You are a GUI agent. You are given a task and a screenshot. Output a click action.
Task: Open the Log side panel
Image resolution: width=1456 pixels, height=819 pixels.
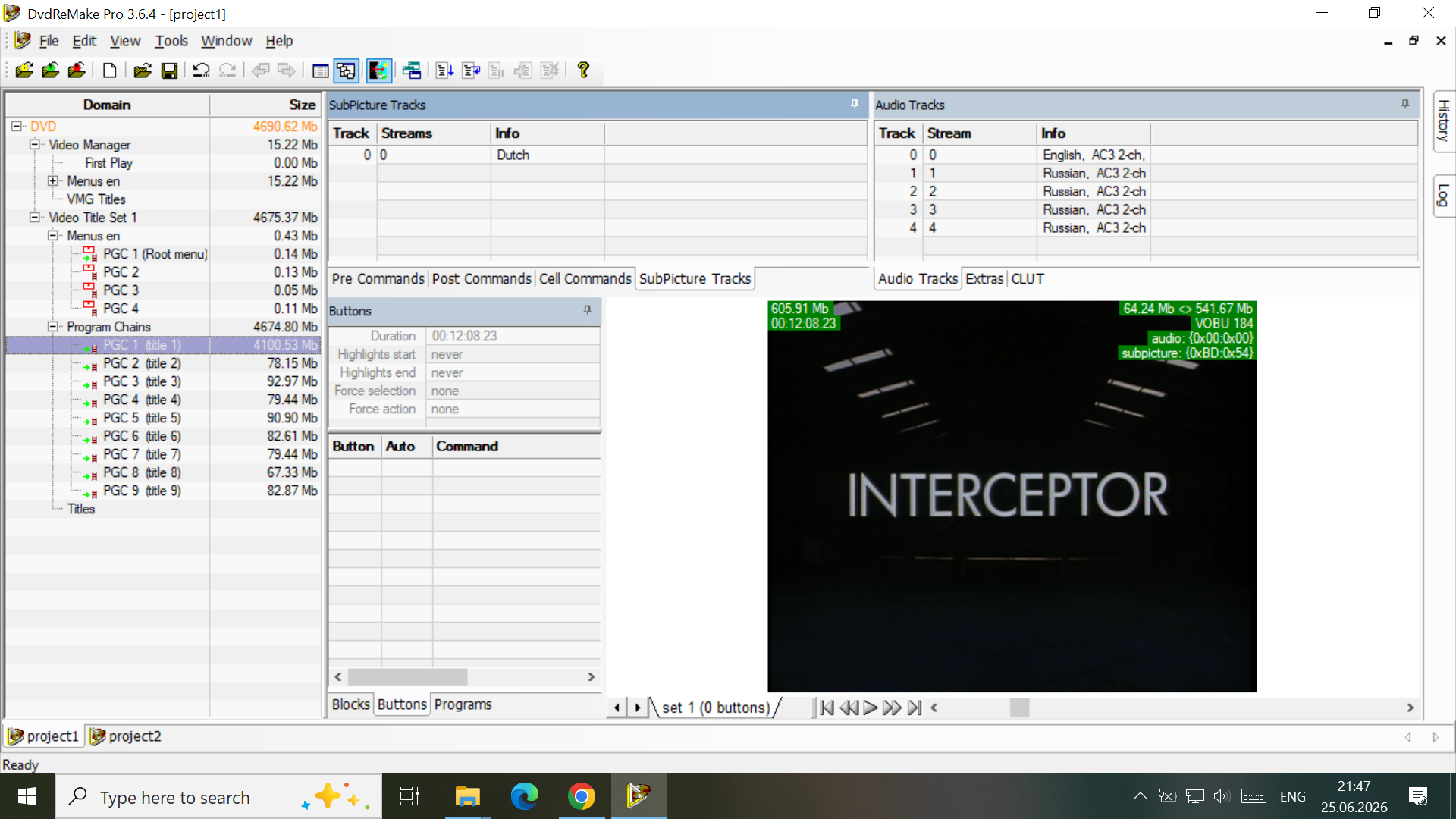1444,196
